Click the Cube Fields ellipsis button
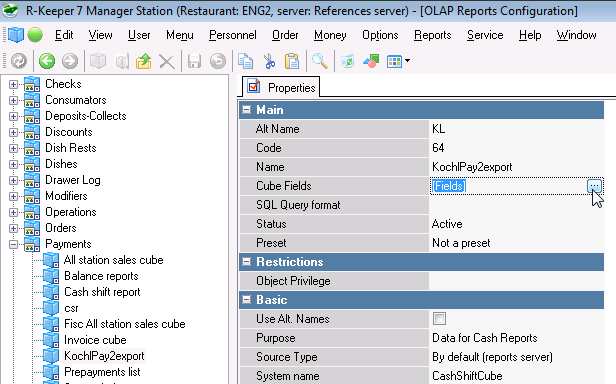 click(x=594, y=186)
